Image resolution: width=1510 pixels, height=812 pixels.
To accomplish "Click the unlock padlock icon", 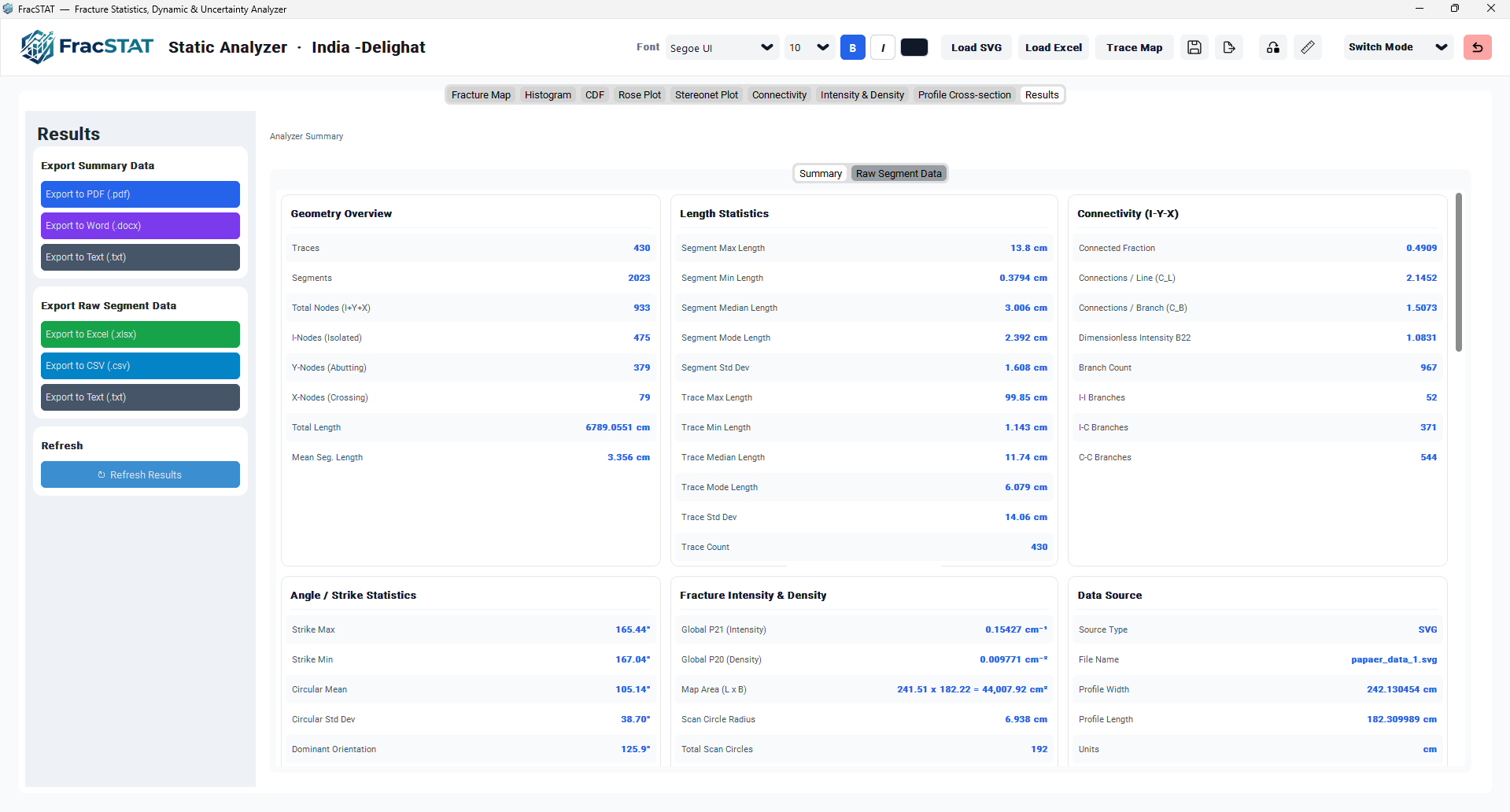I will [1272, 47].
